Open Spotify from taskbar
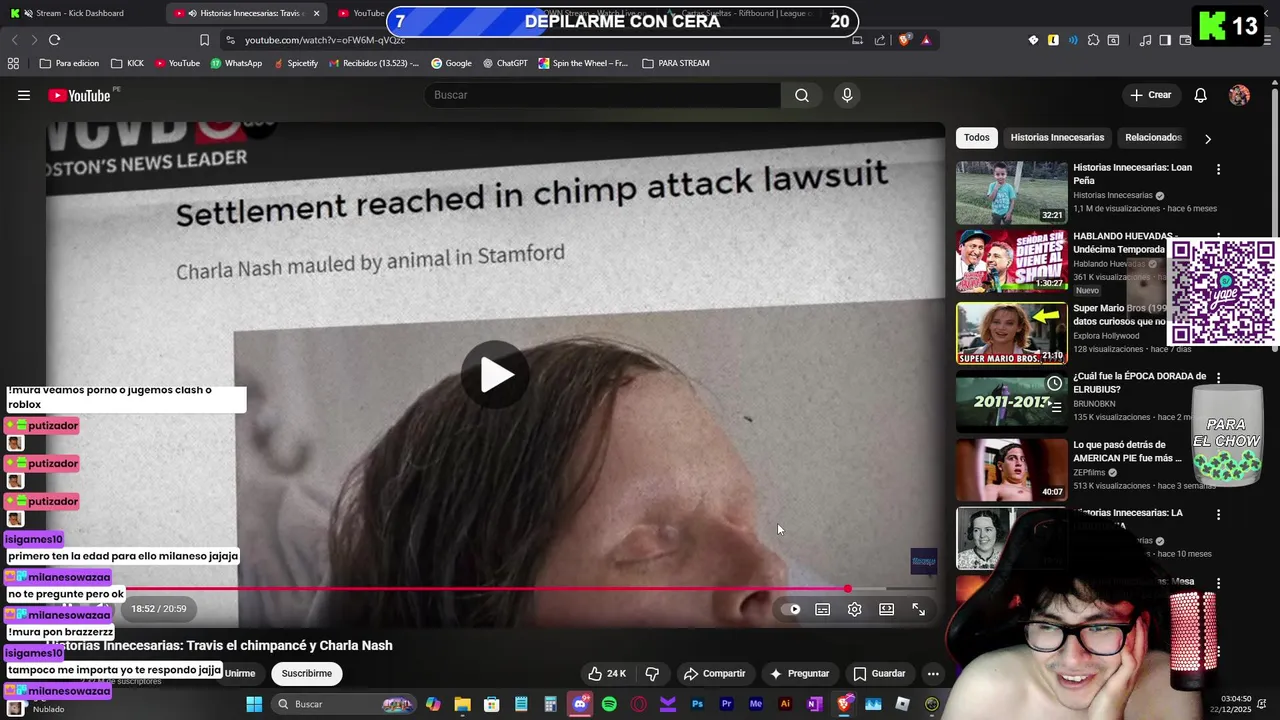Viewport: 1280px width, 720px height. point(609,704)
